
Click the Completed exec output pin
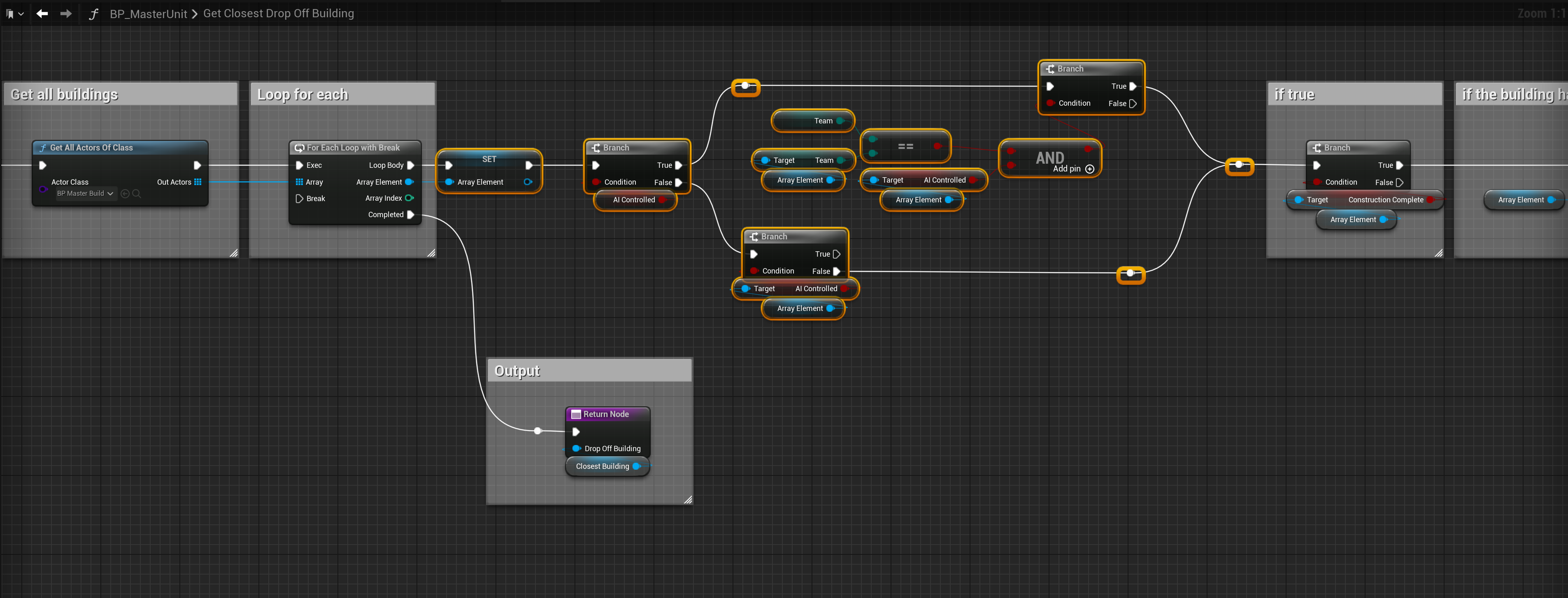coord(410,214)
